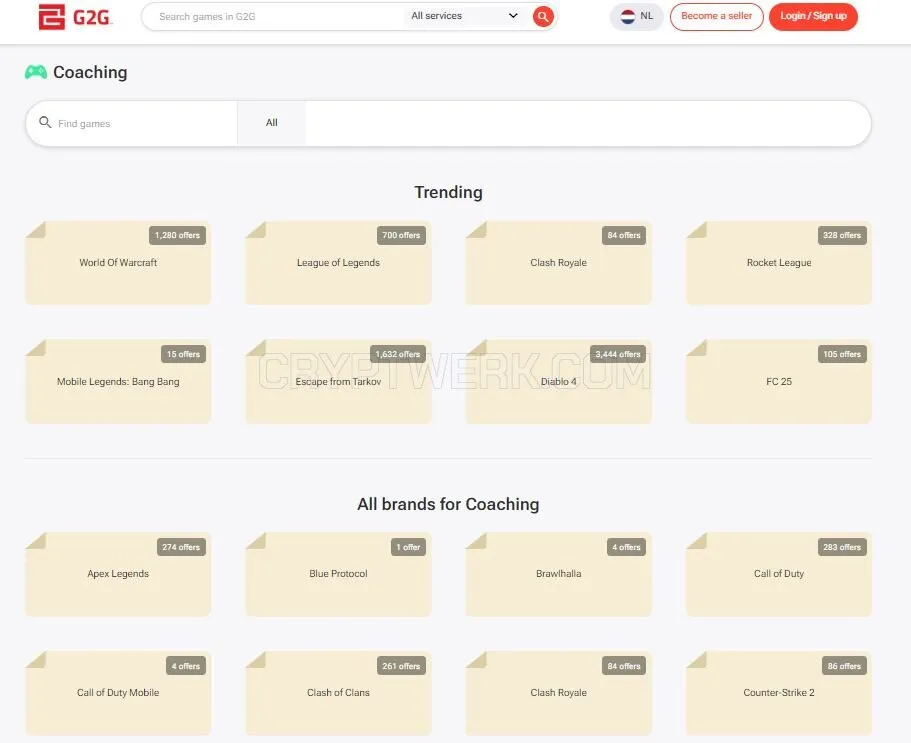This screenshot has width=911, height=743.
Task: Open World Of Warcraft coaching card
Action: point(118,263)
